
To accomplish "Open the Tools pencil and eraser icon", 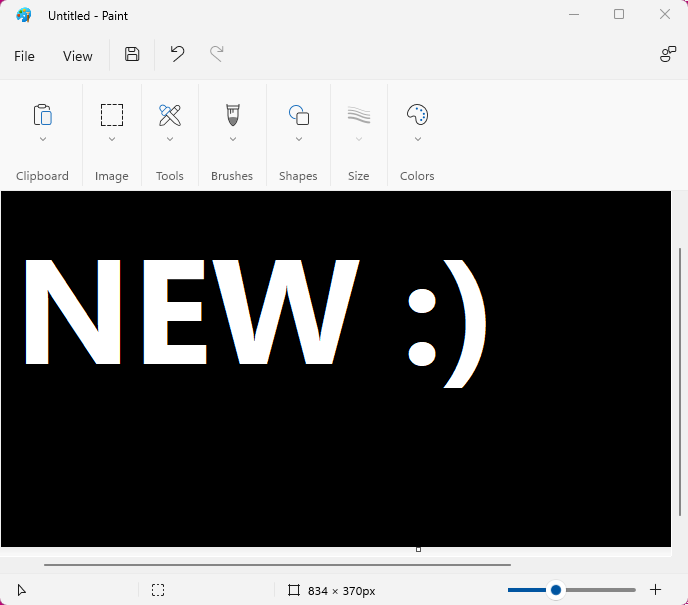I will click(170, 114).
